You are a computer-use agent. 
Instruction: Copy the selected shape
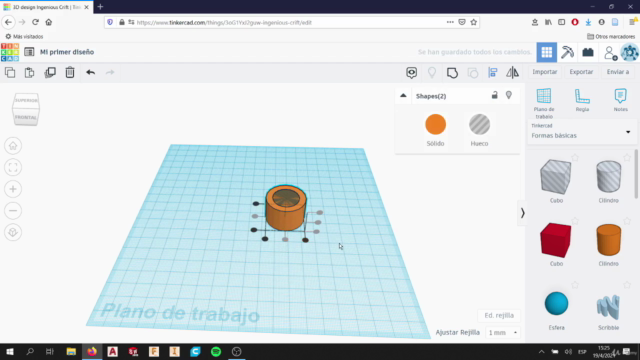pyautogui.click(x=10, y=73)
